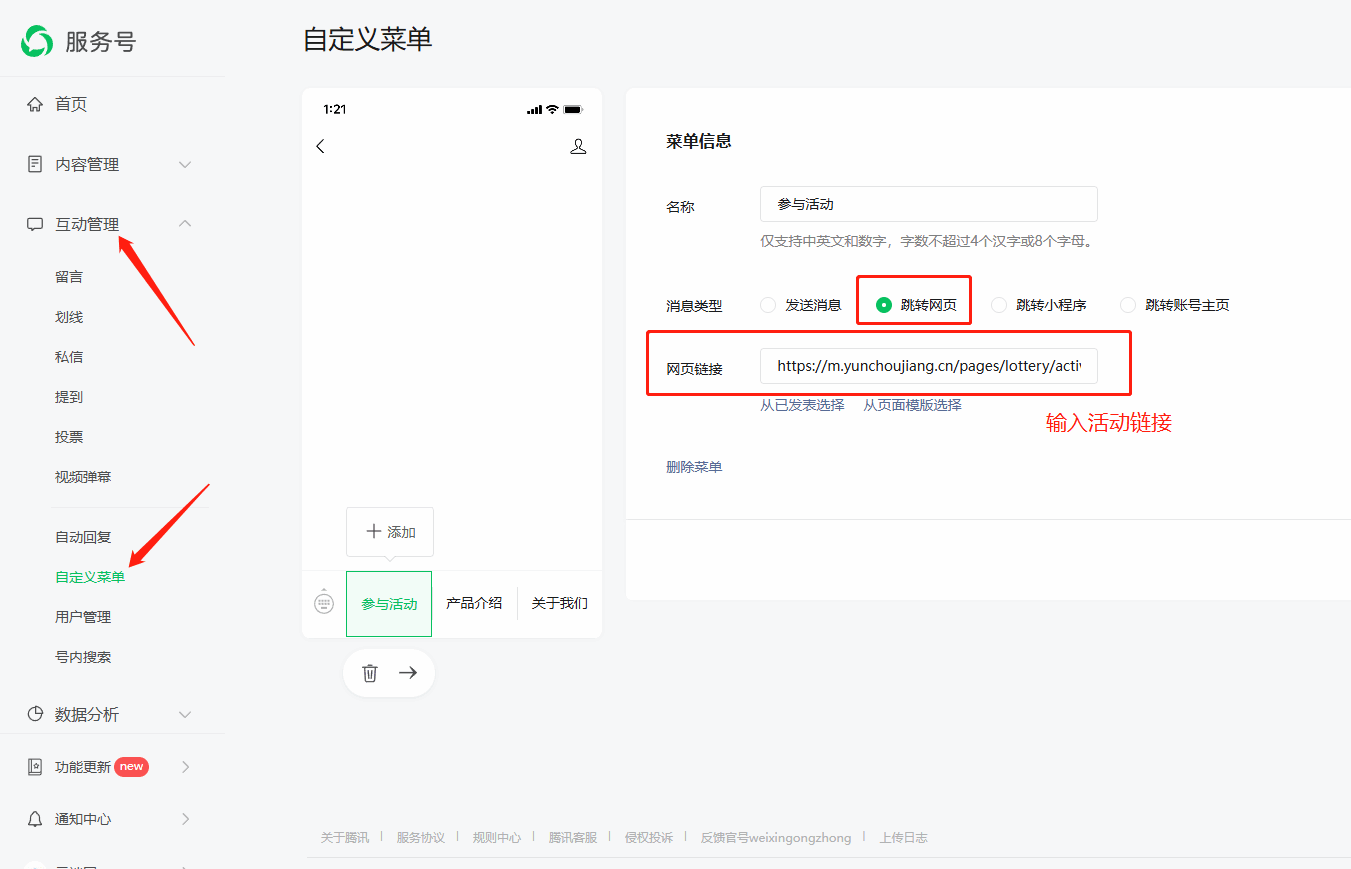Expand the 数据分析 chevron
1351x869 pixels.
pyautogui.click(x=185, y=714)
